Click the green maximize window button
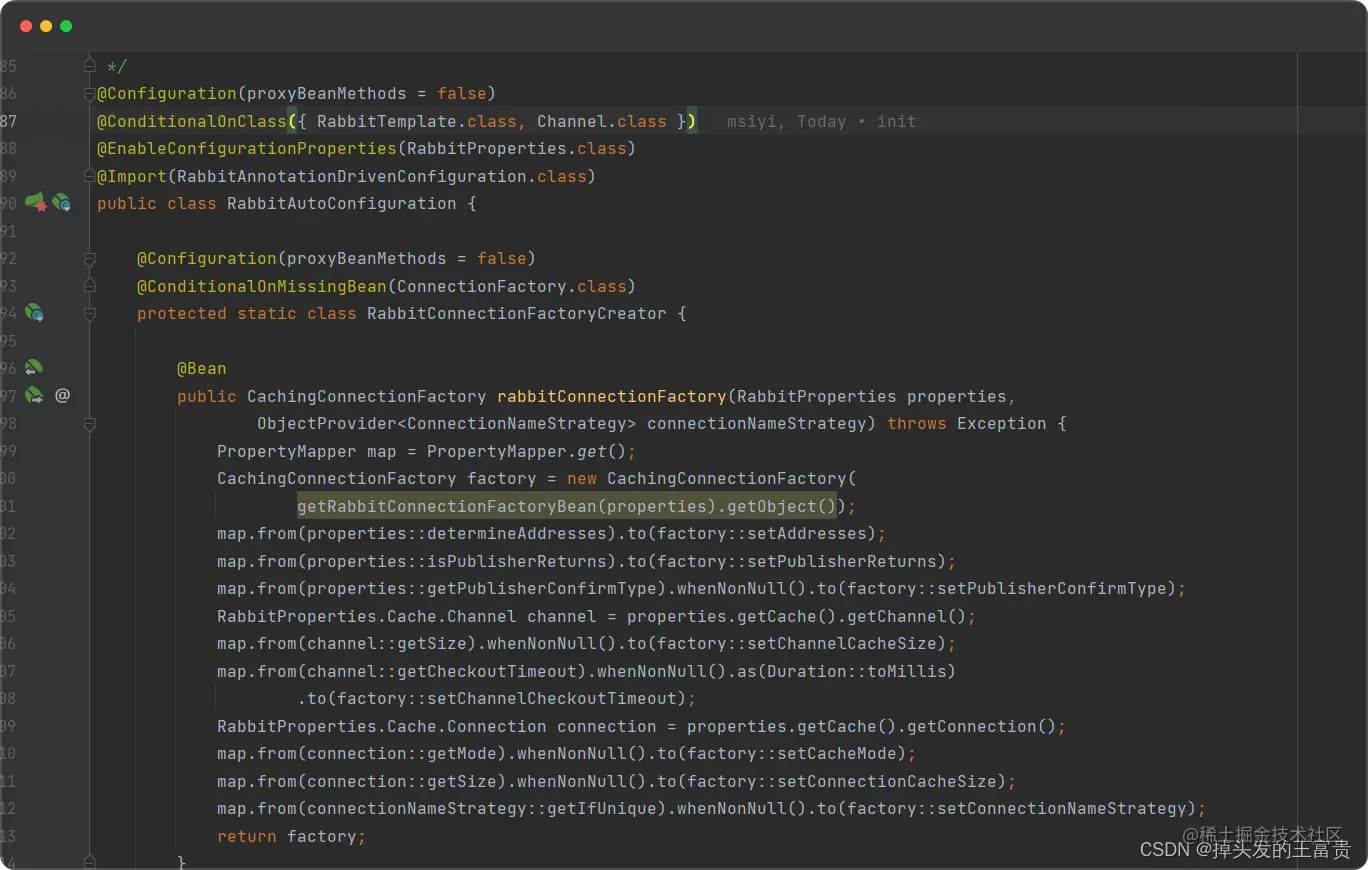Image resolution: width=1368 pixels, height=870 pixels. click(x=66, y=26)
